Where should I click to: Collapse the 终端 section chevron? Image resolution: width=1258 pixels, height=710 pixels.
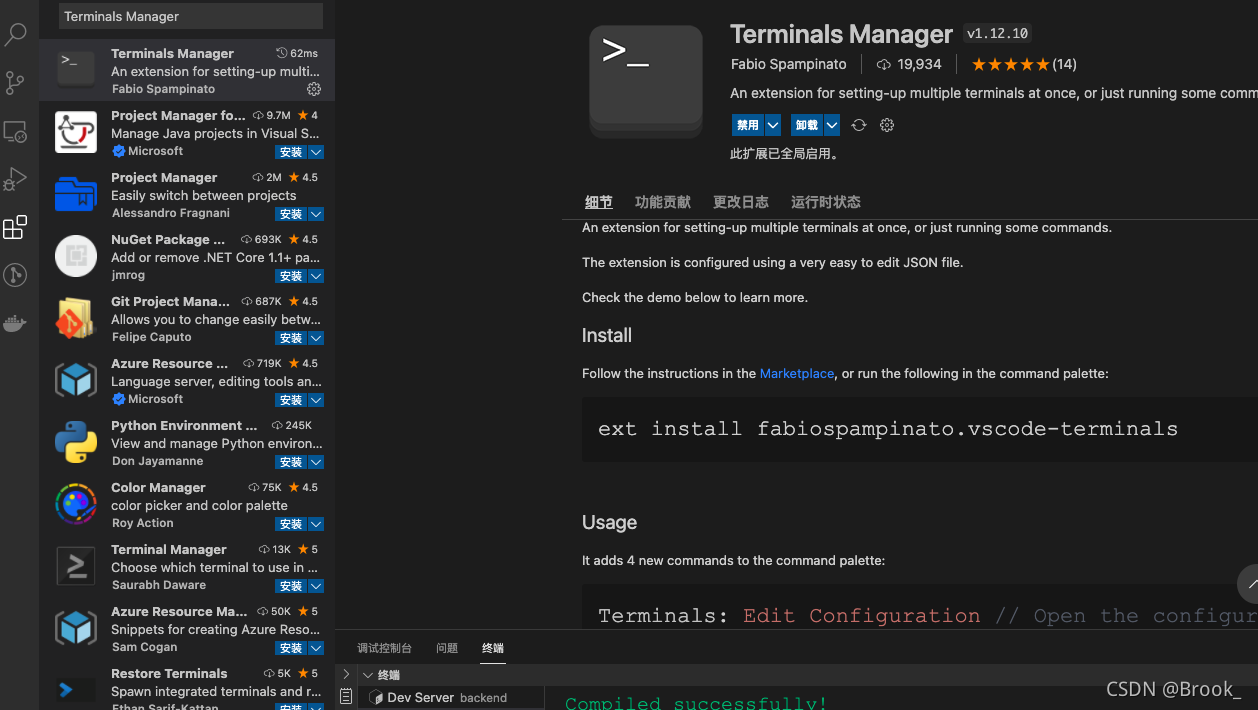[368, 675]
